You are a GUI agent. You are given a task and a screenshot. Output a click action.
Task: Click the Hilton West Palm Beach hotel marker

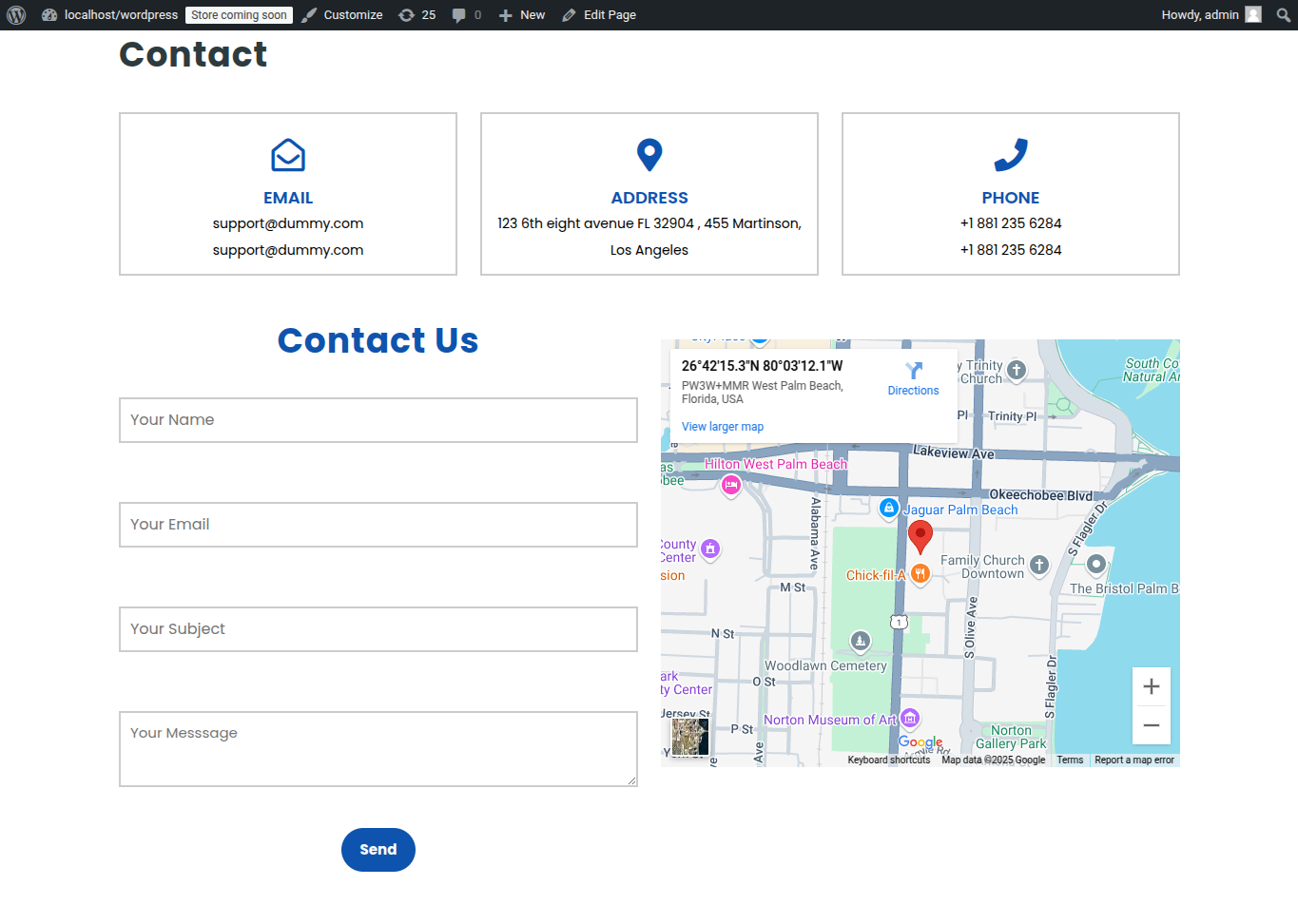[x=730, y=486]
